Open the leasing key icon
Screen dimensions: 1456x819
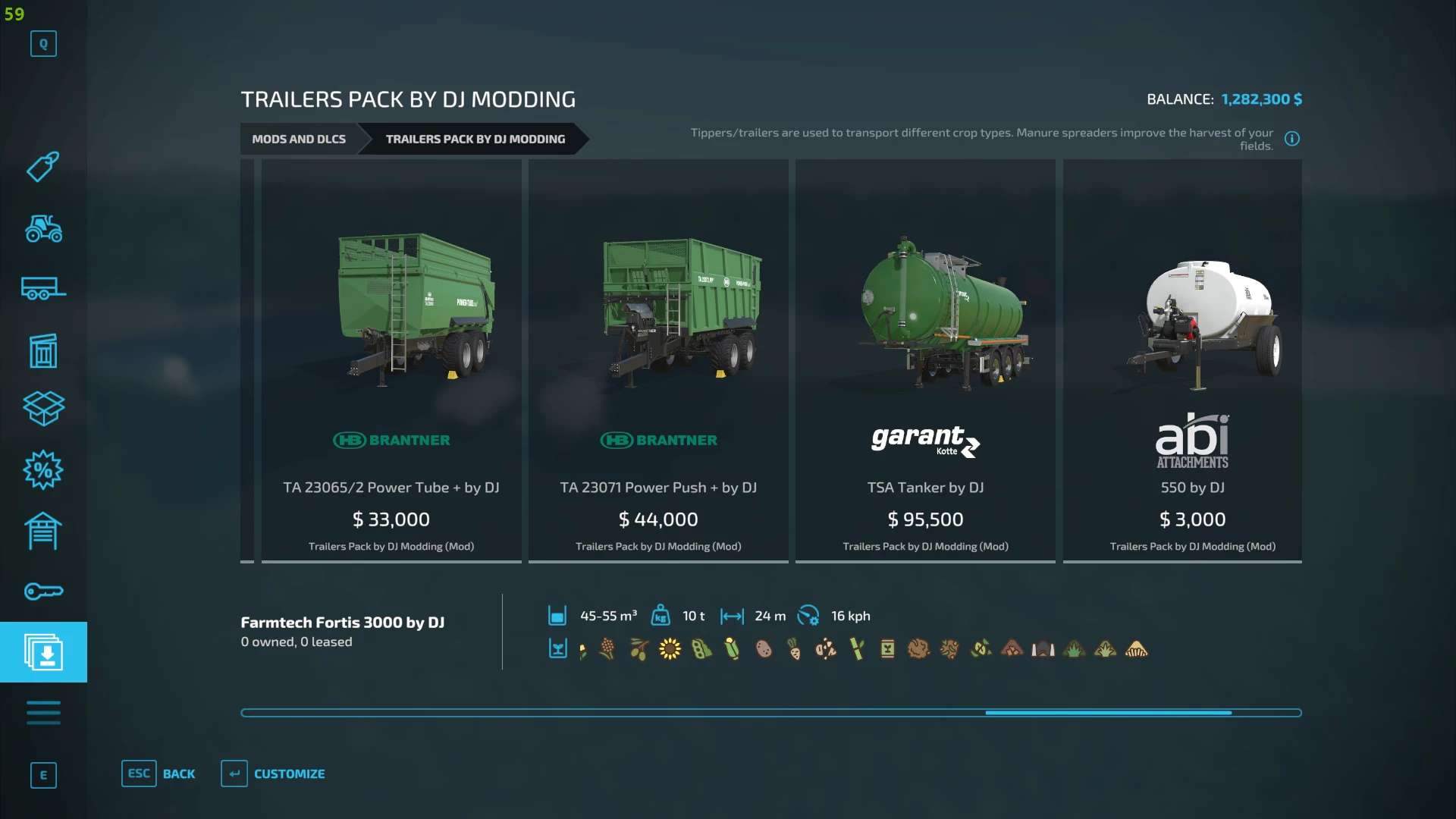[x=43, y=591]
